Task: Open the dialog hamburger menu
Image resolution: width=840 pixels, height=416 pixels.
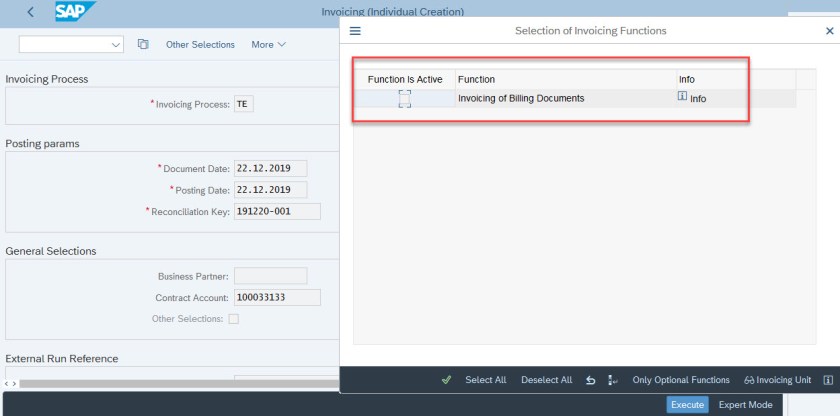Action: 354,31
